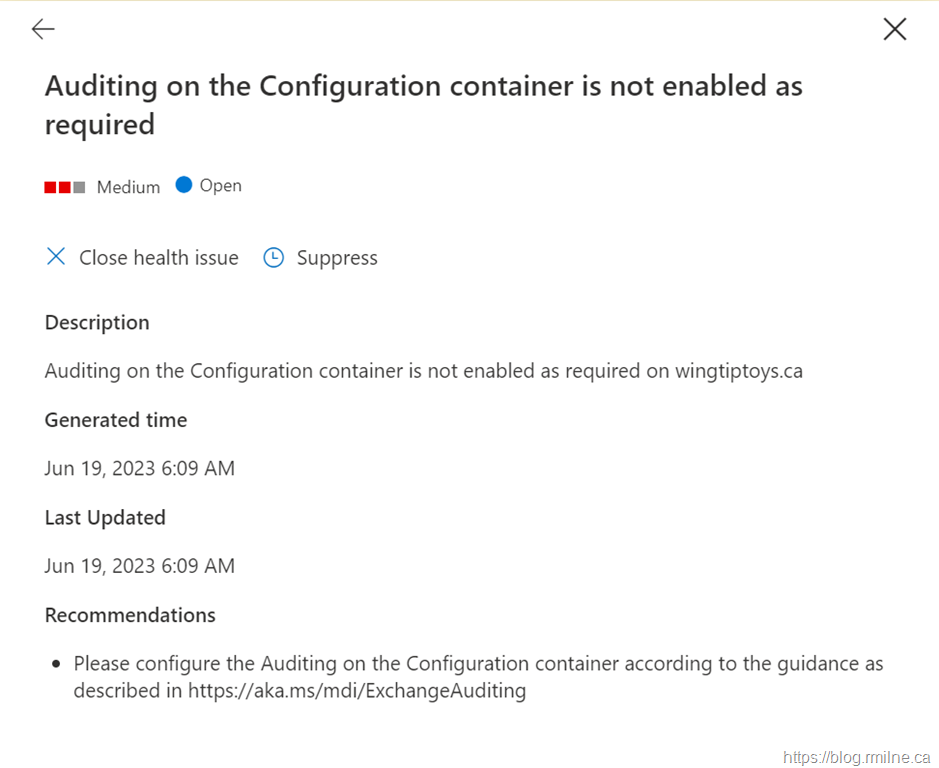The height and width of the screenshot is (768, 939).
Task: Click the Medium severity label
Action: tap(128, 187)
